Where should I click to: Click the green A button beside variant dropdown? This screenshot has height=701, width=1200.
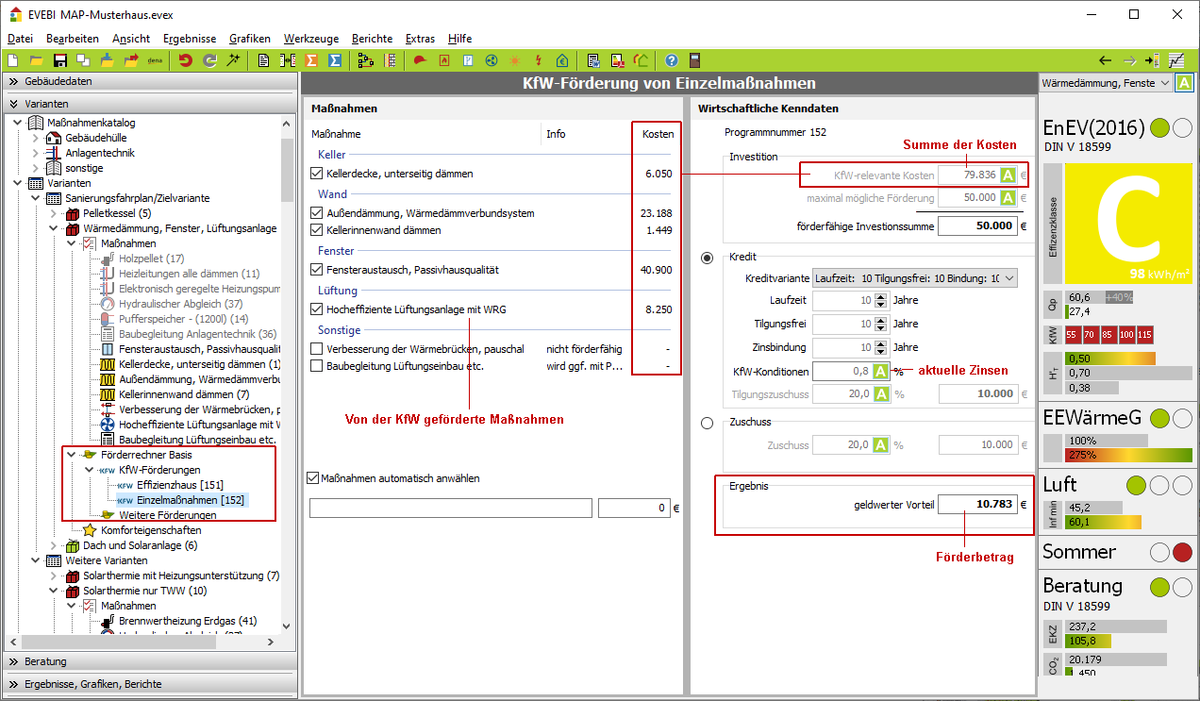pyautogui.click(x=1184, y=83)
